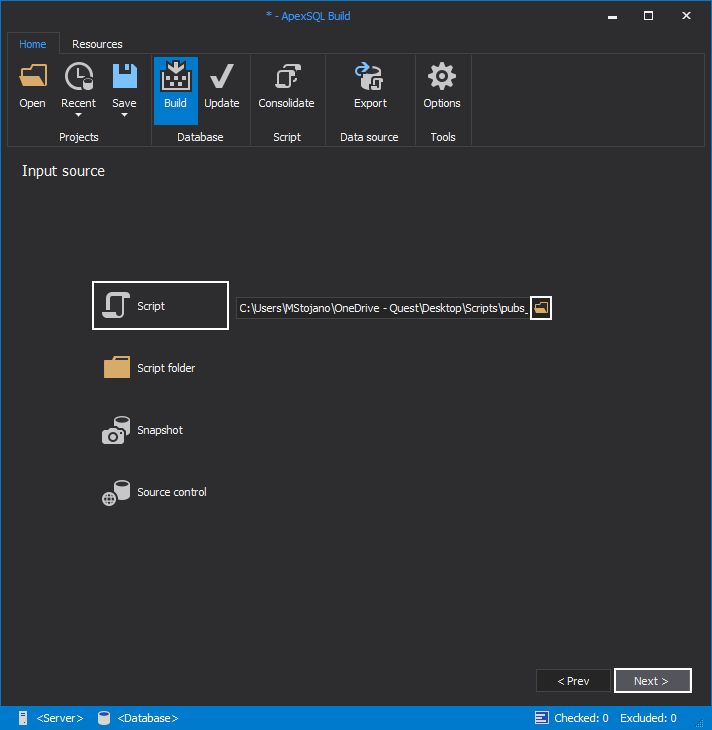Image resolution: width=712 pixels, height=730 pixels.
Task: Click the Recent projects clock icon
Action: 79,76
